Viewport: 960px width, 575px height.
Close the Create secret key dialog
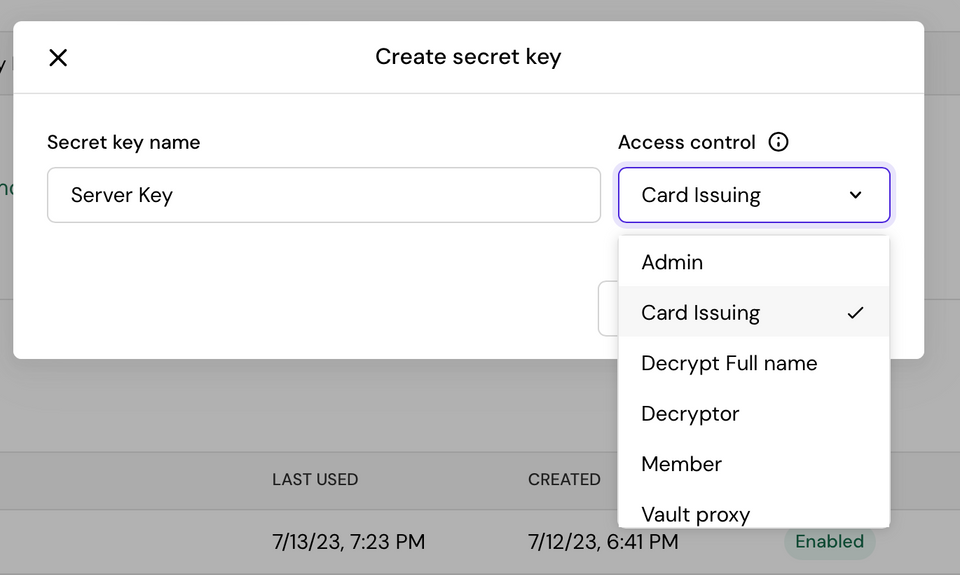click(x=58, y=58)
